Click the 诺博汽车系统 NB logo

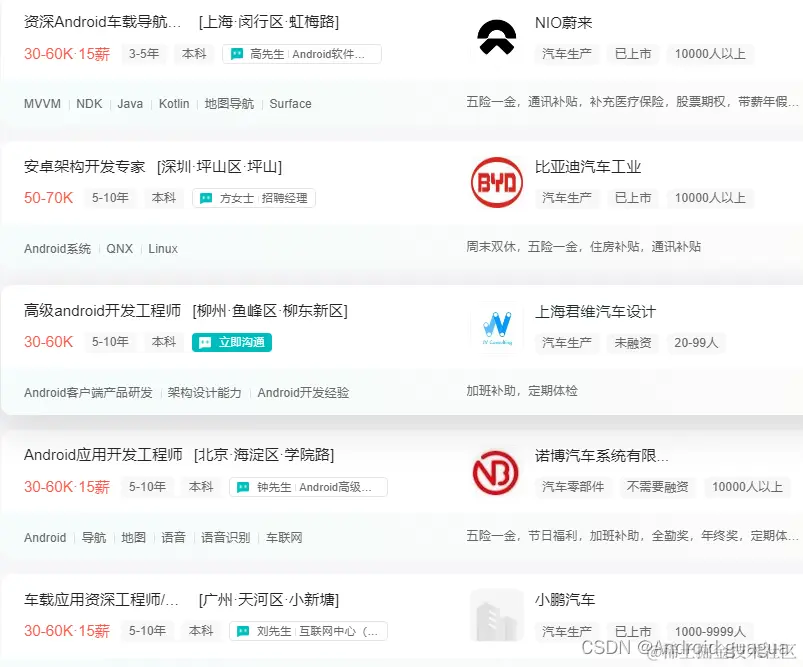(496, 470)
